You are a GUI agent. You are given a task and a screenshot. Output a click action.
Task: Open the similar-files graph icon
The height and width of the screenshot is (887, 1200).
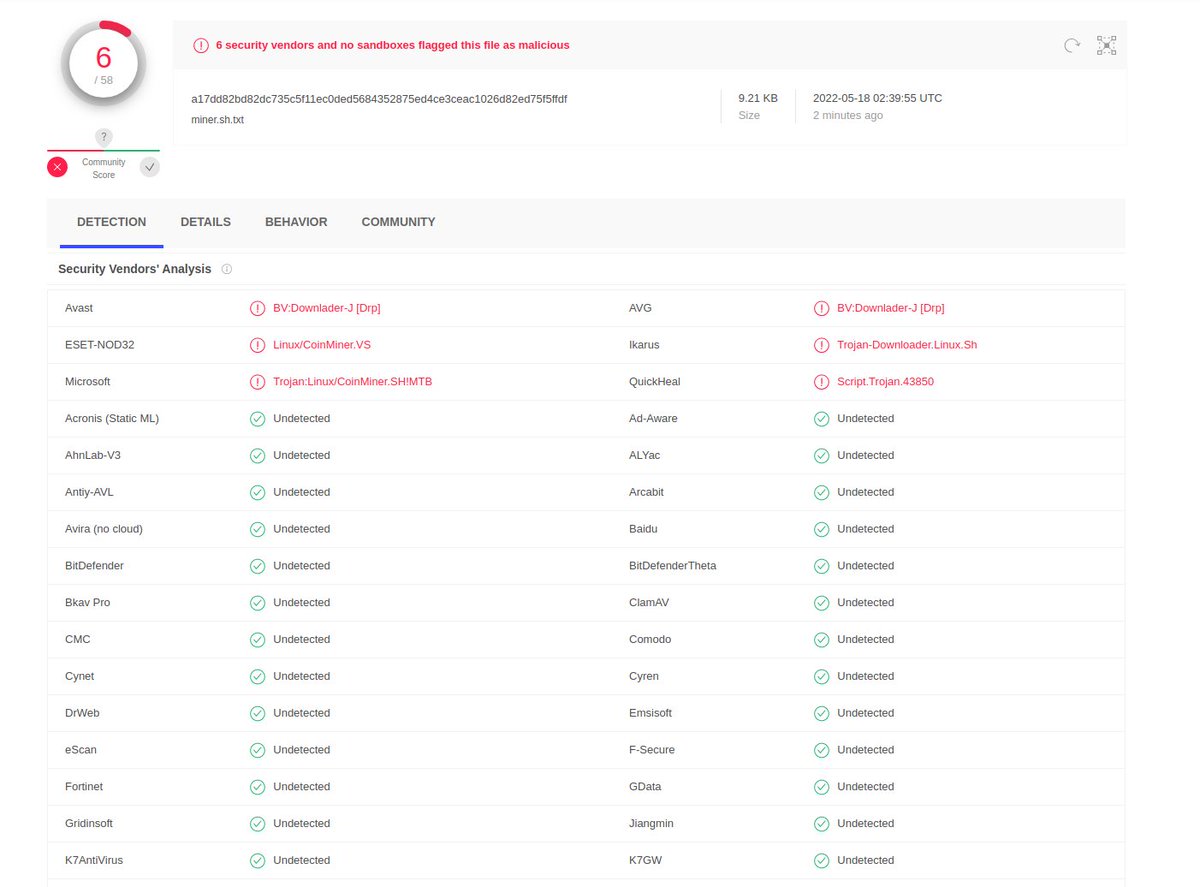tap(1106, 45)
